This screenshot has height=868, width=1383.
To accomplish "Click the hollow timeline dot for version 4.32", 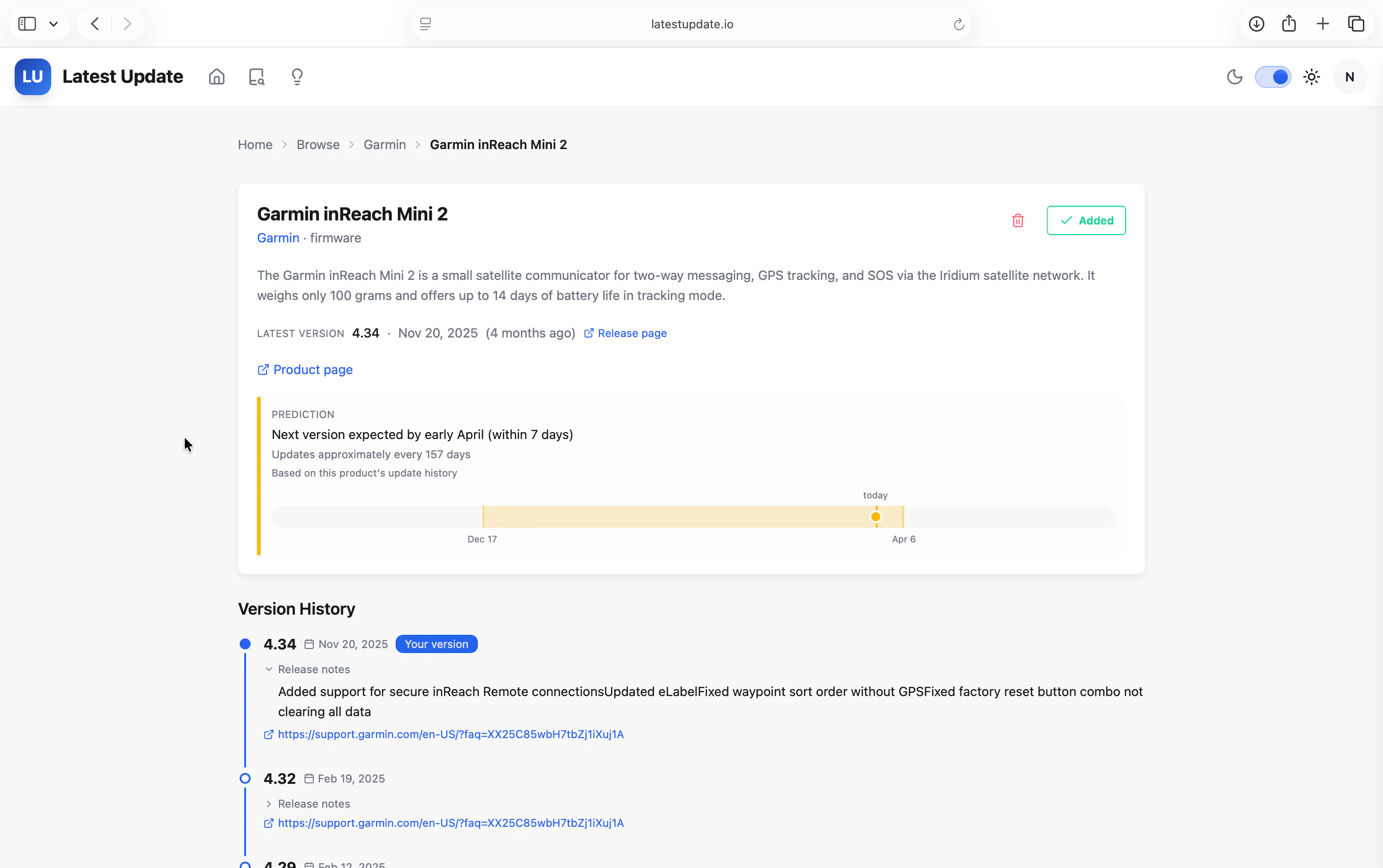I will (245, 778).
